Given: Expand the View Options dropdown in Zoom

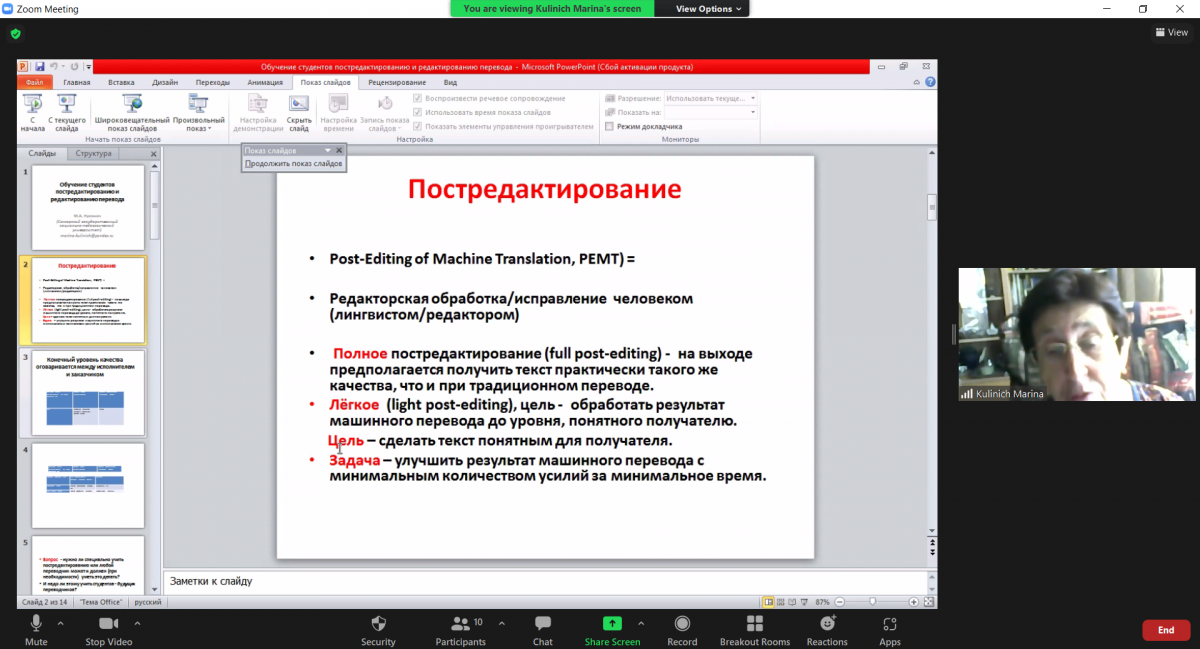Looking at the screenshot, I should (709, 9).
